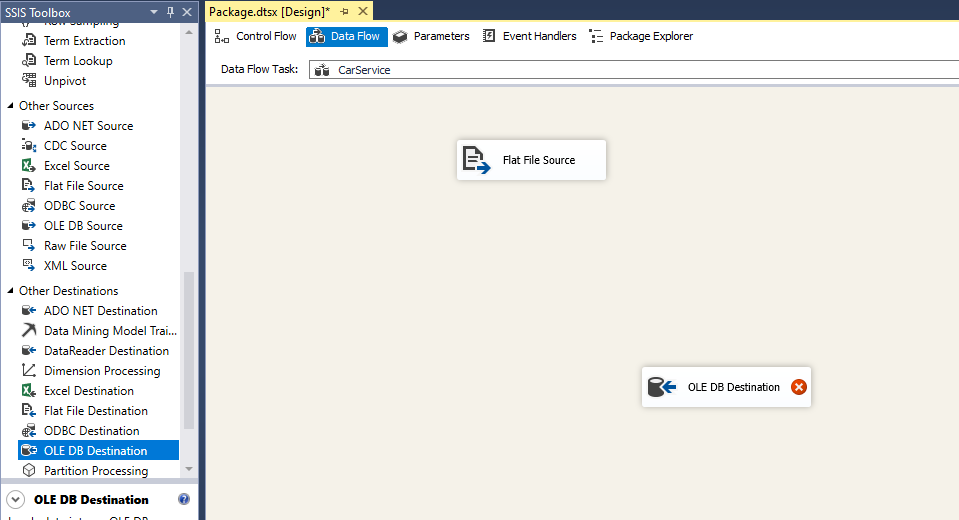The image size is (959, 520).
Task: Pick the Raw File Source icon
Action: 29,245
